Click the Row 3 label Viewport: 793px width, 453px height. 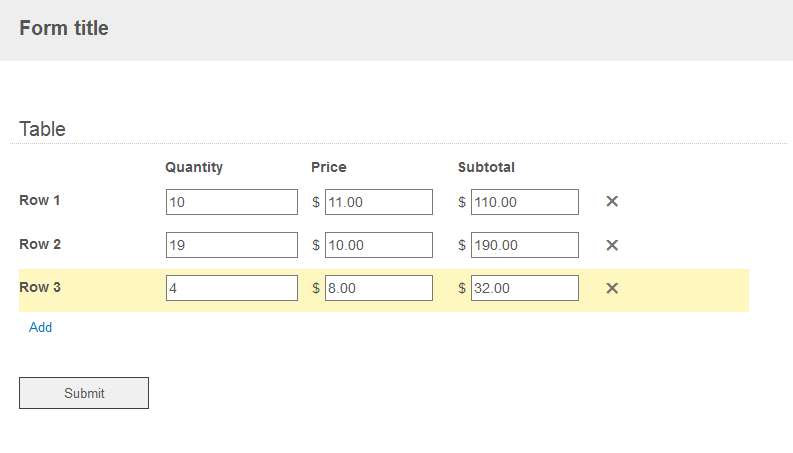pyautogui.click(x=40, y=287)
